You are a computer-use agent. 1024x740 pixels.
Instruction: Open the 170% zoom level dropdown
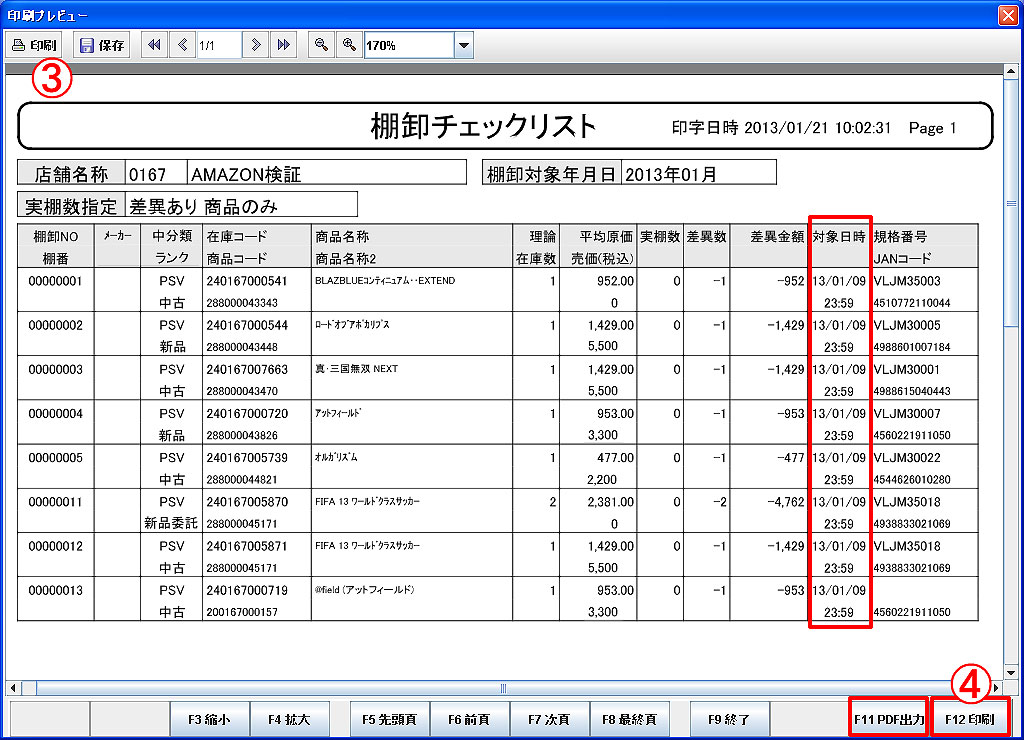click(x=463, y=45)
